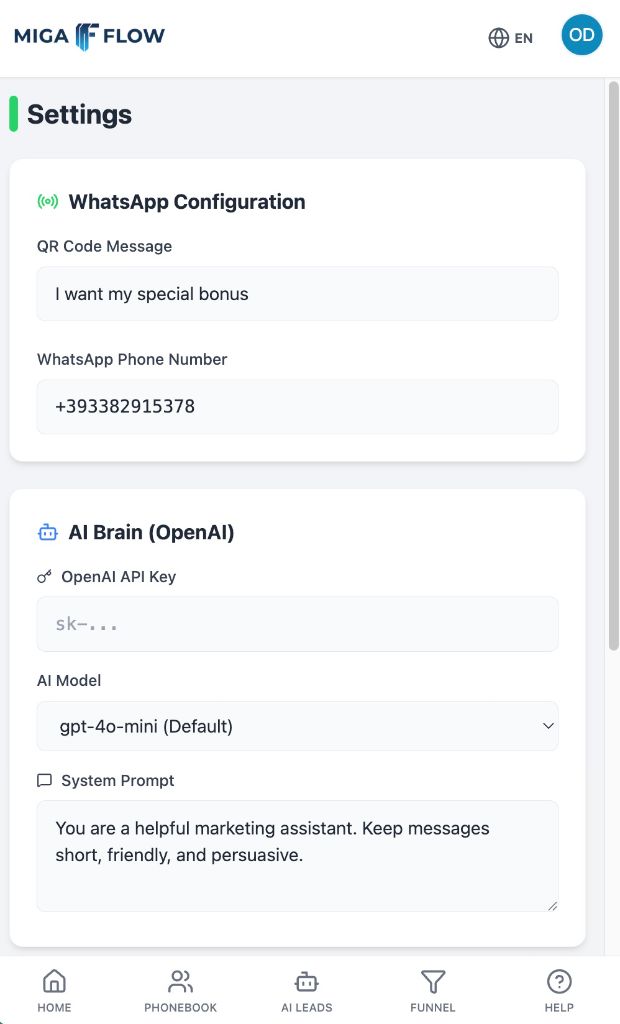
Task: Switch to the AI Leads tab
Action: click(x=306, y=990)
